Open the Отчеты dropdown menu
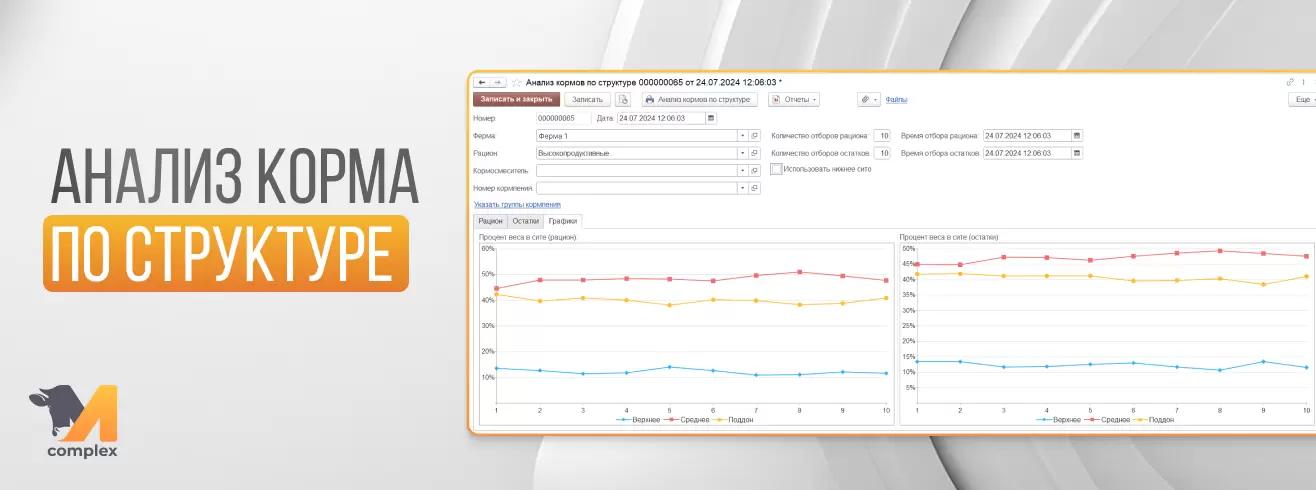The height and width of the screenshot is (490, 1316). (794, 100)
